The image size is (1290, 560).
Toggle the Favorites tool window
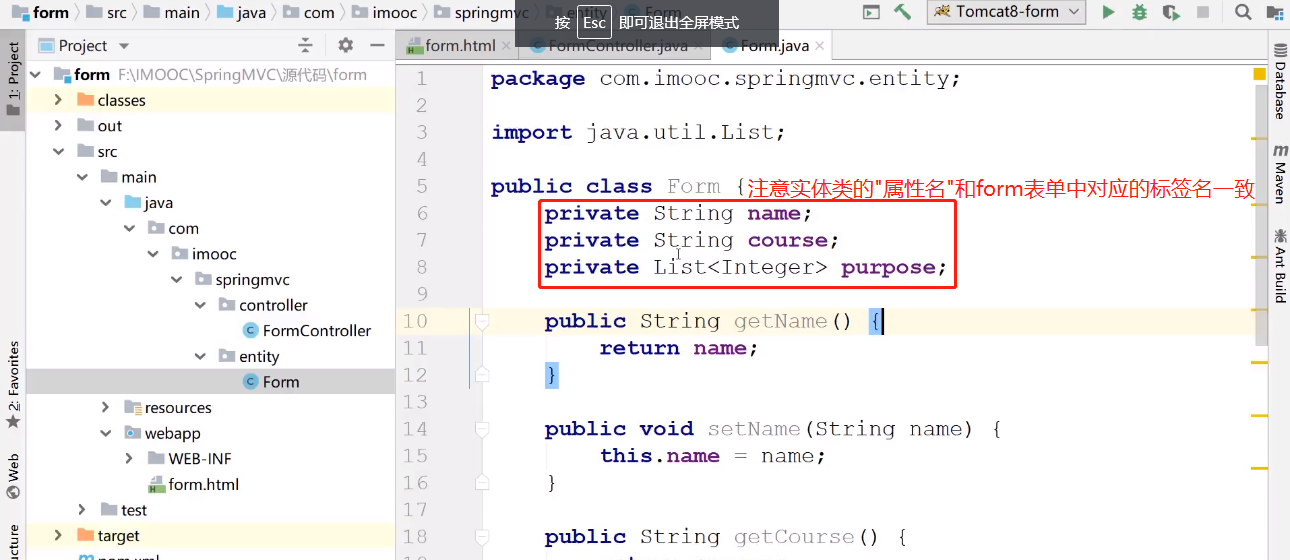click(x=13, y=385)
